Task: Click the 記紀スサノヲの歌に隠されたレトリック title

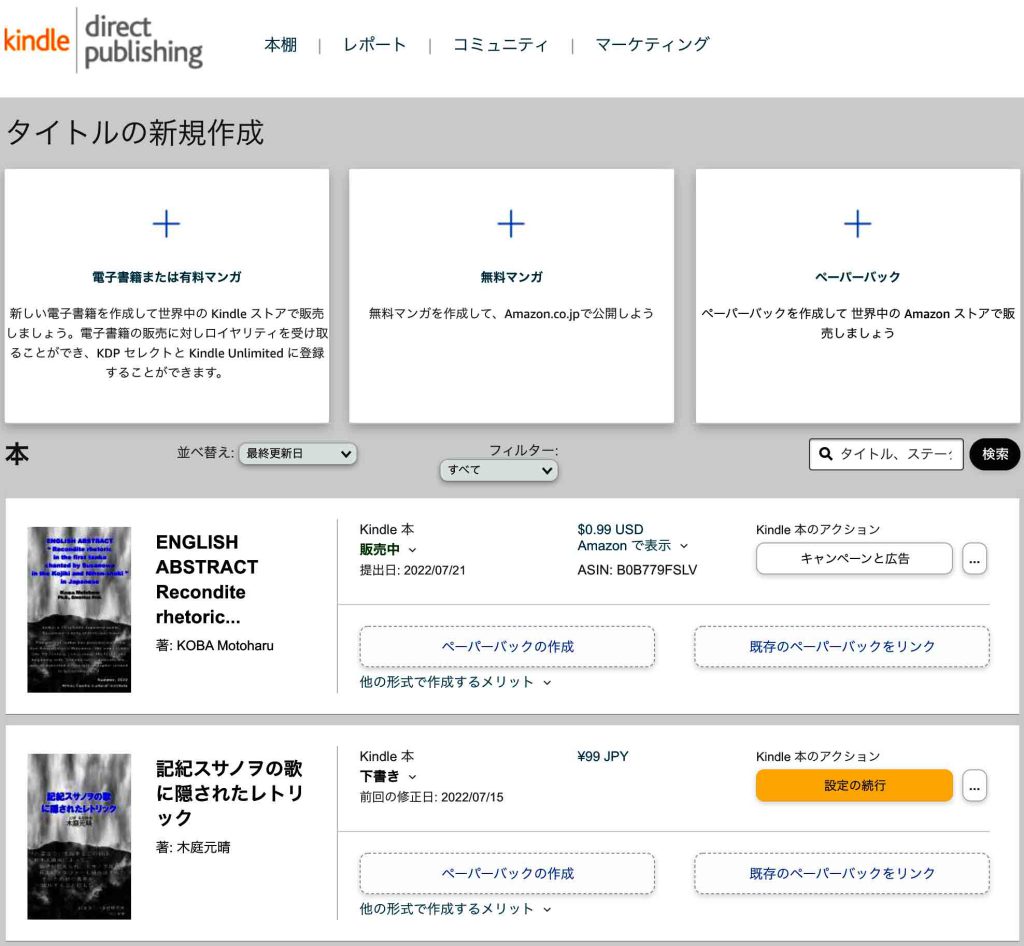Action: pos(229,793)
